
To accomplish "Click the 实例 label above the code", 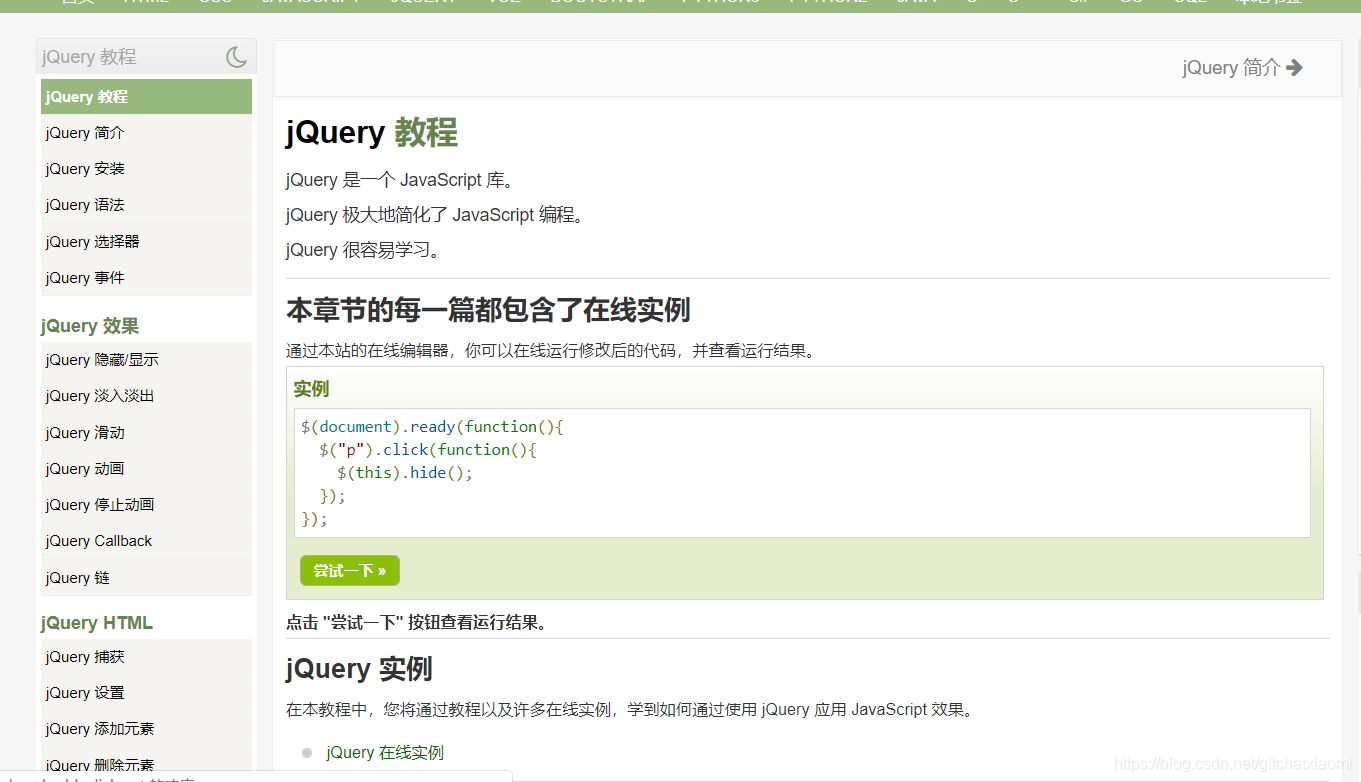I will [311, 389].
